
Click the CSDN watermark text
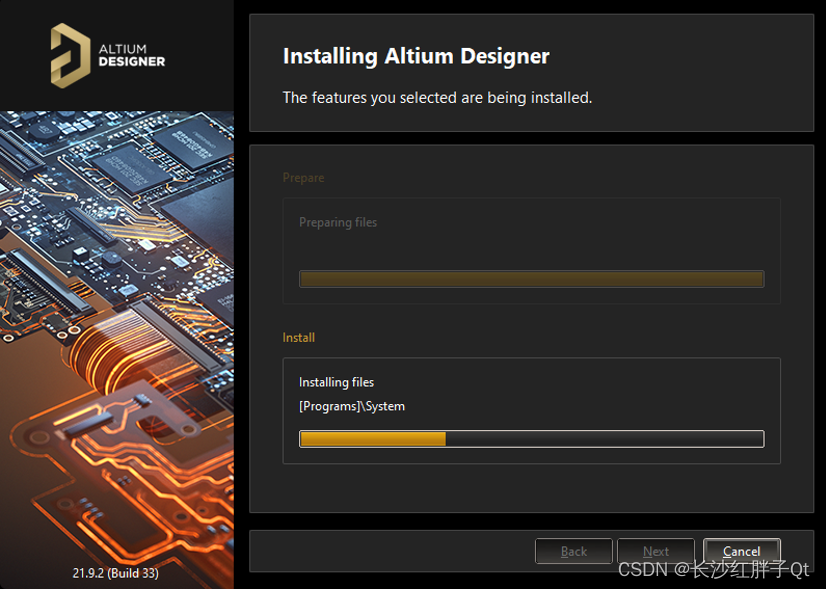[713, 570]
